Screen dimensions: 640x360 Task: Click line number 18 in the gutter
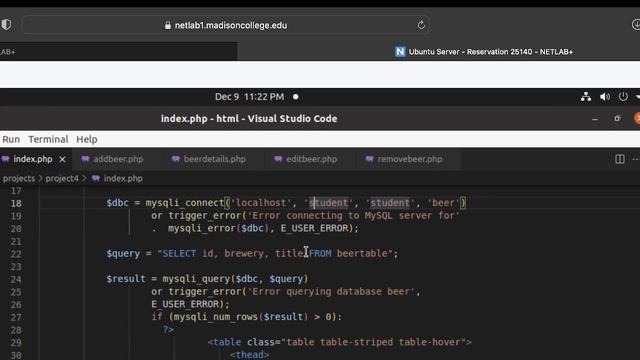[x=16, y=203]
